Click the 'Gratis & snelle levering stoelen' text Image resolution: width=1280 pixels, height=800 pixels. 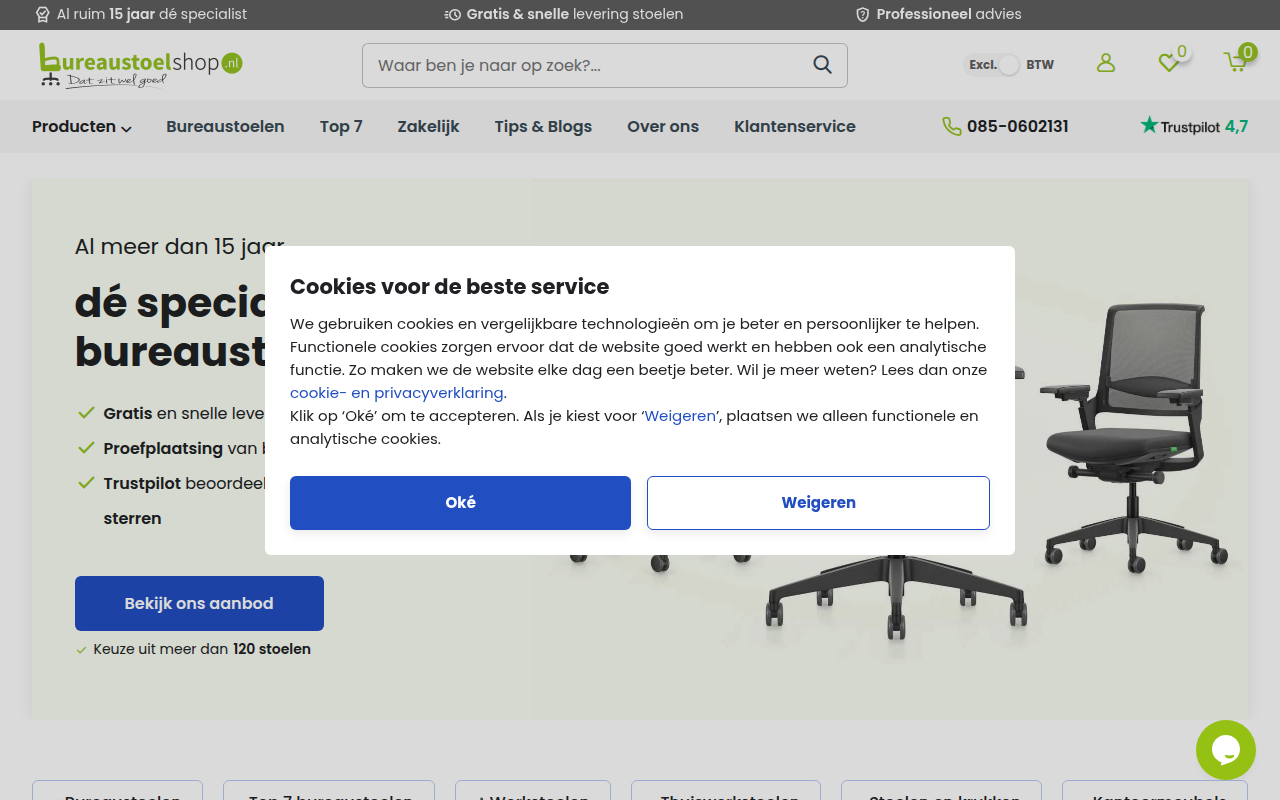point(575,14)
